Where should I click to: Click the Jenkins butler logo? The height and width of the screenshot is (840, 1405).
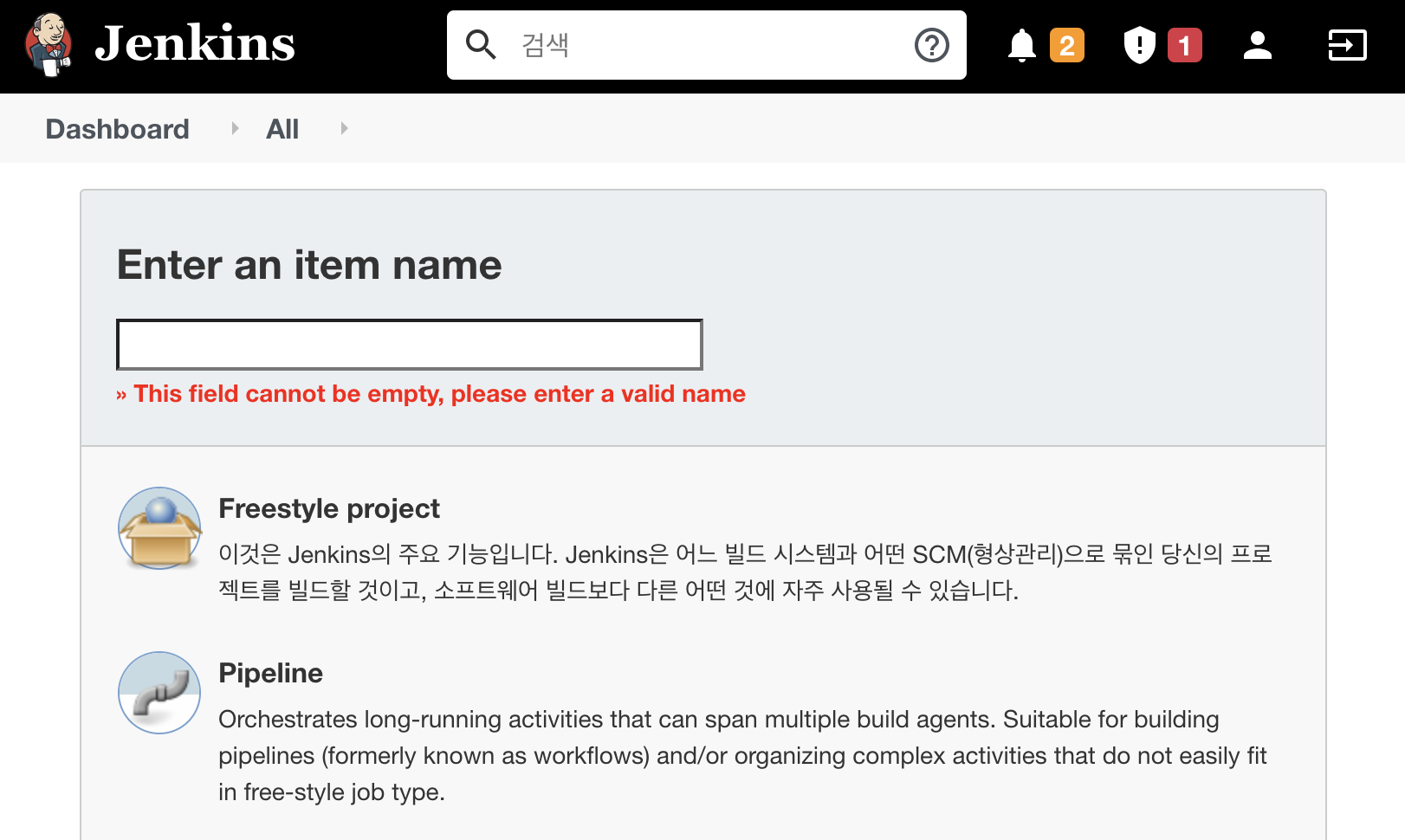[49, 45]
